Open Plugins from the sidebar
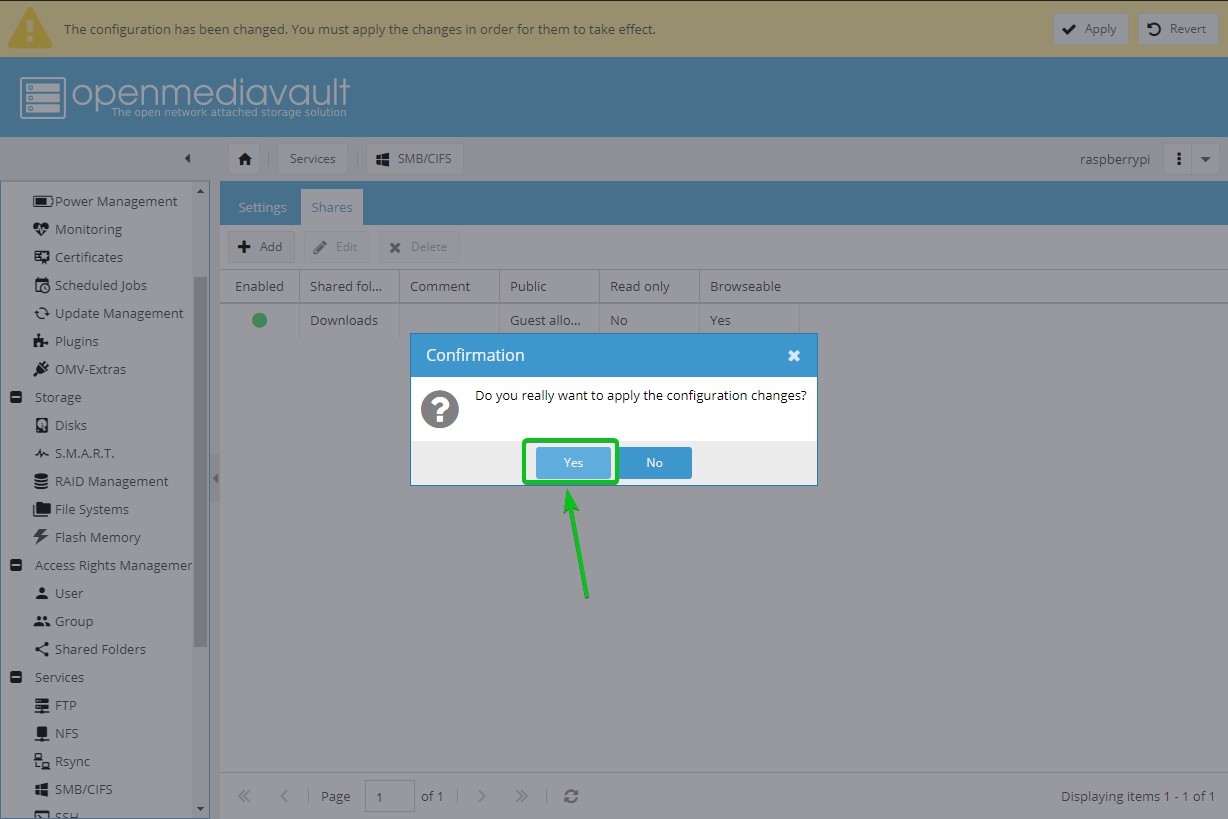 [76, 341]
